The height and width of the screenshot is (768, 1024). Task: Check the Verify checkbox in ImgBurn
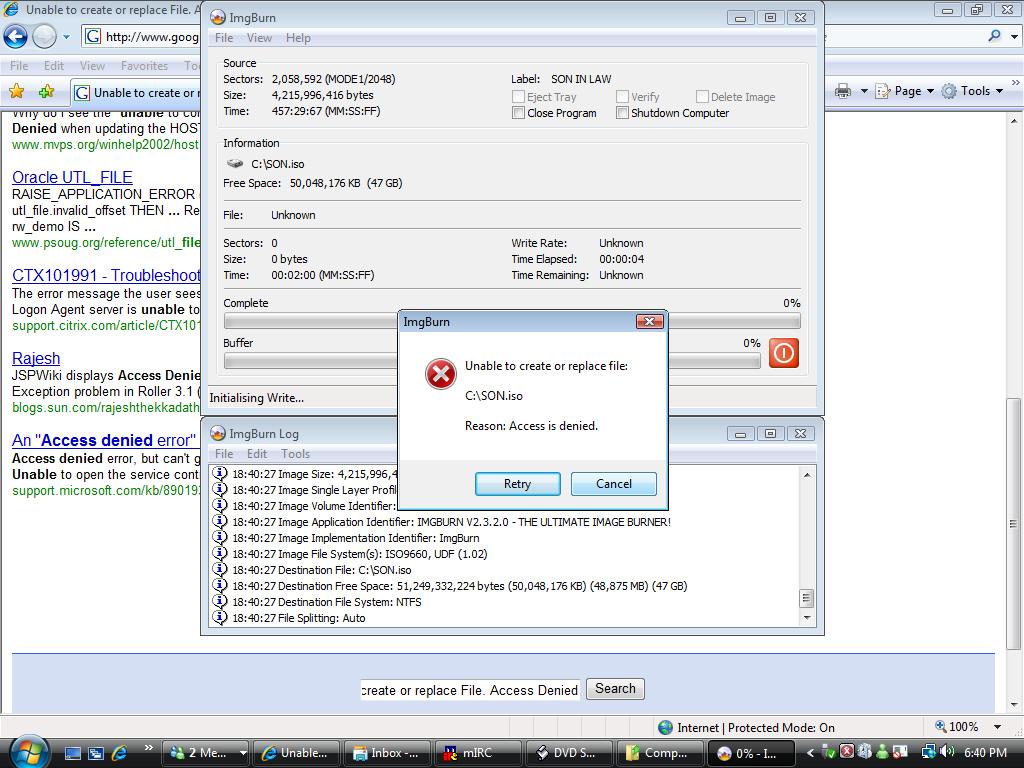622,97
